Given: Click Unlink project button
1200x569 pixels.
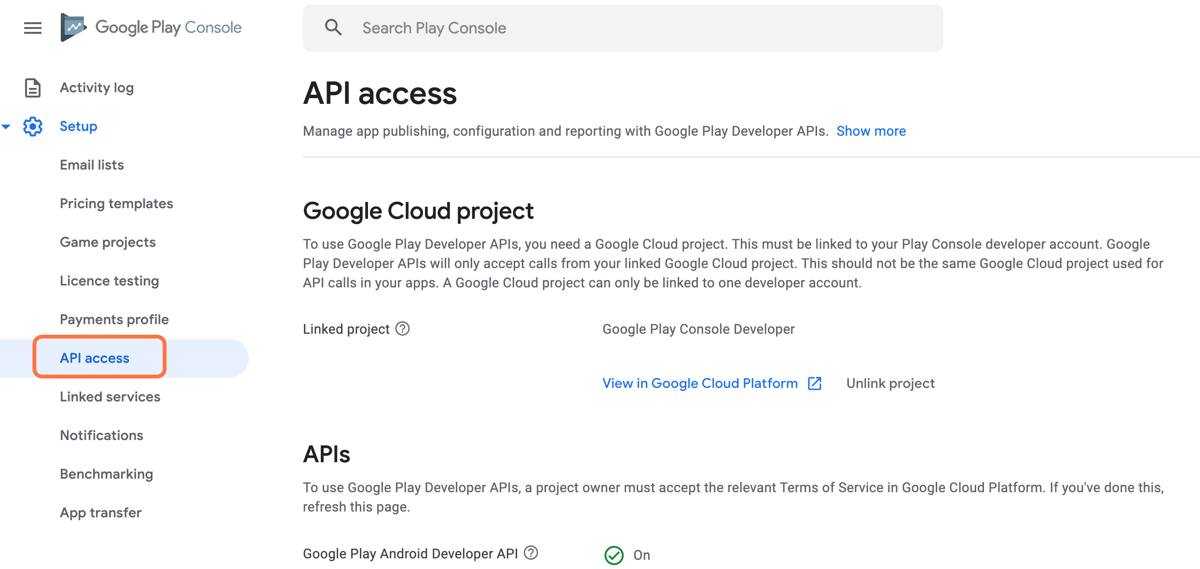Looking at the screenshot, I should coord(891,383).
